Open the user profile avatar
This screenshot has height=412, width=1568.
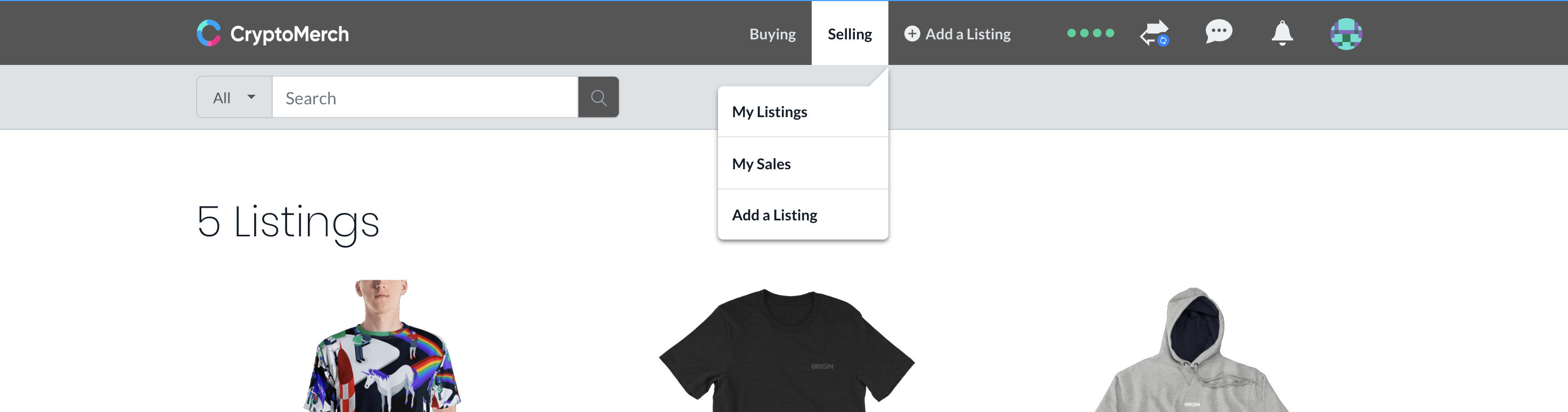point(1346,34)
